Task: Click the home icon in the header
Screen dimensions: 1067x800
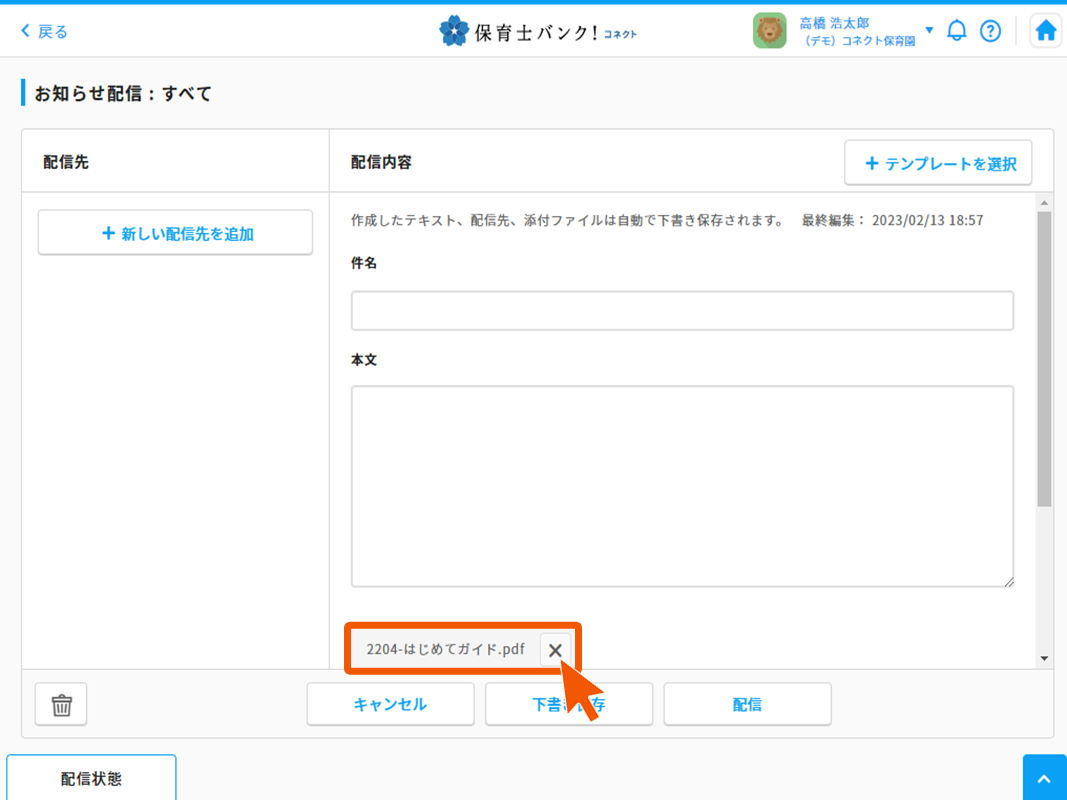Action: coord(1045,31)
